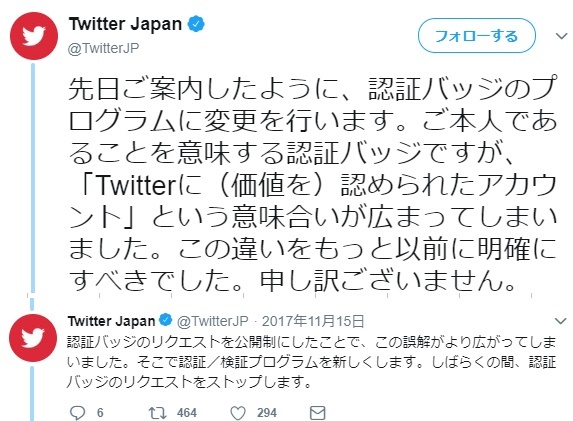Image resolution: width=573 pixels, height=421 pixels.
Task: Open the 2017年11月15日 timestamp link
Action: 313,321
